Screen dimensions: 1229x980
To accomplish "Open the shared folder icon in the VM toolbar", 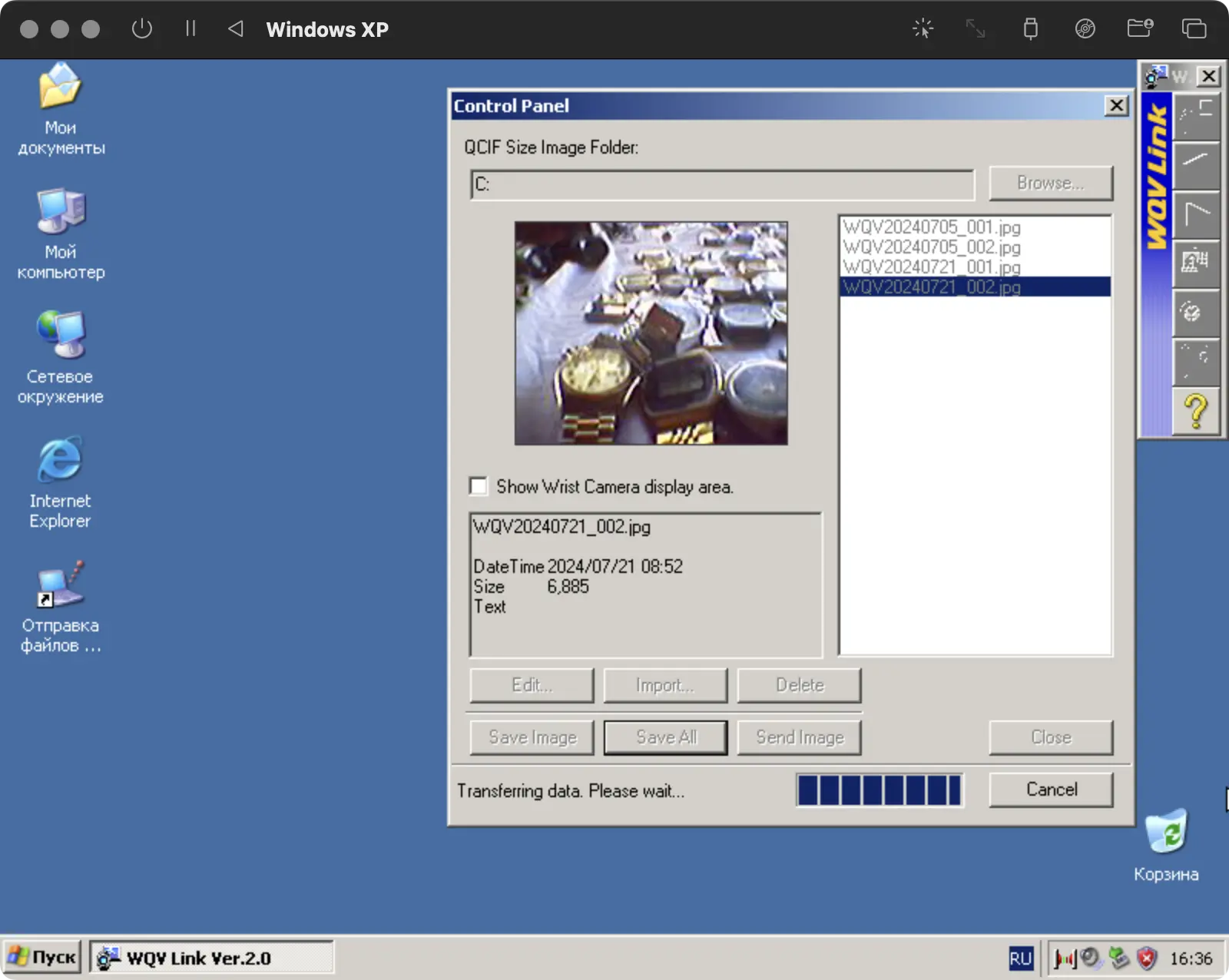I will tap(1140, 29).
